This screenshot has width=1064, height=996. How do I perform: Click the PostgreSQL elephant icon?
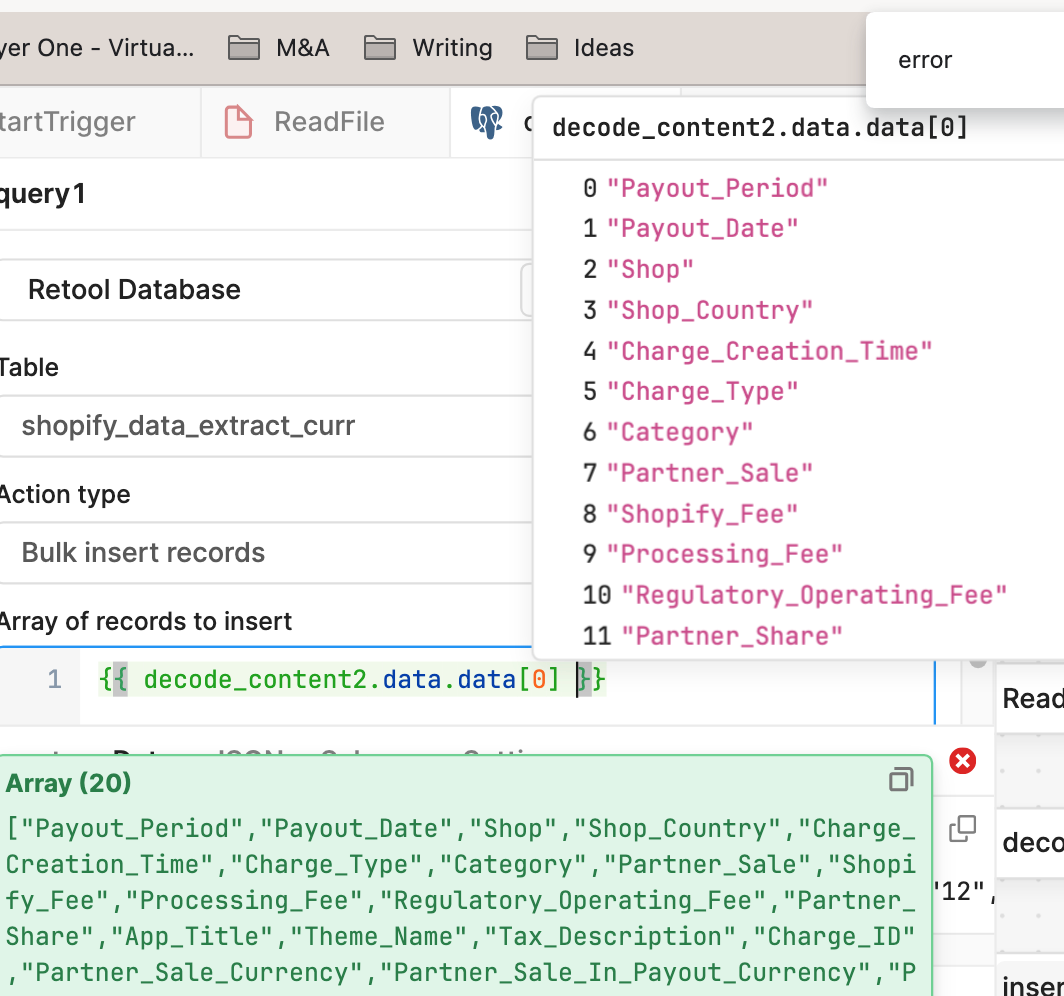click(x=487, y=122)
